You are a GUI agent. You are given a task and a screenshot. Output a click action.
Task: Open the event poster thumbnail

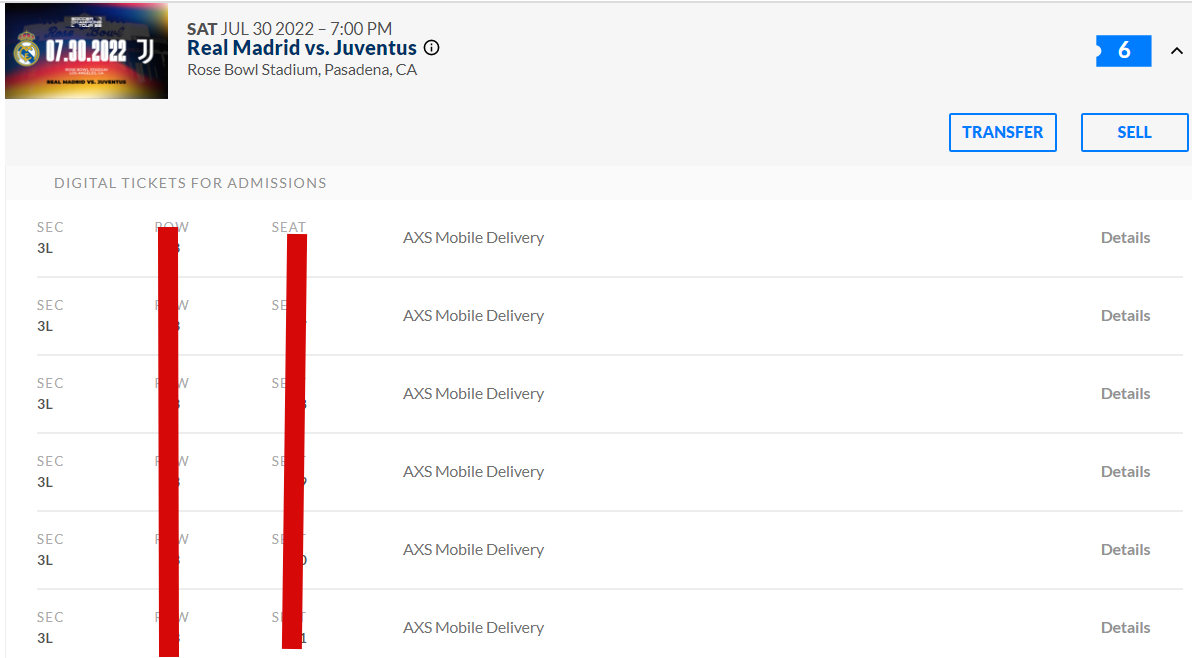(86, 51)
